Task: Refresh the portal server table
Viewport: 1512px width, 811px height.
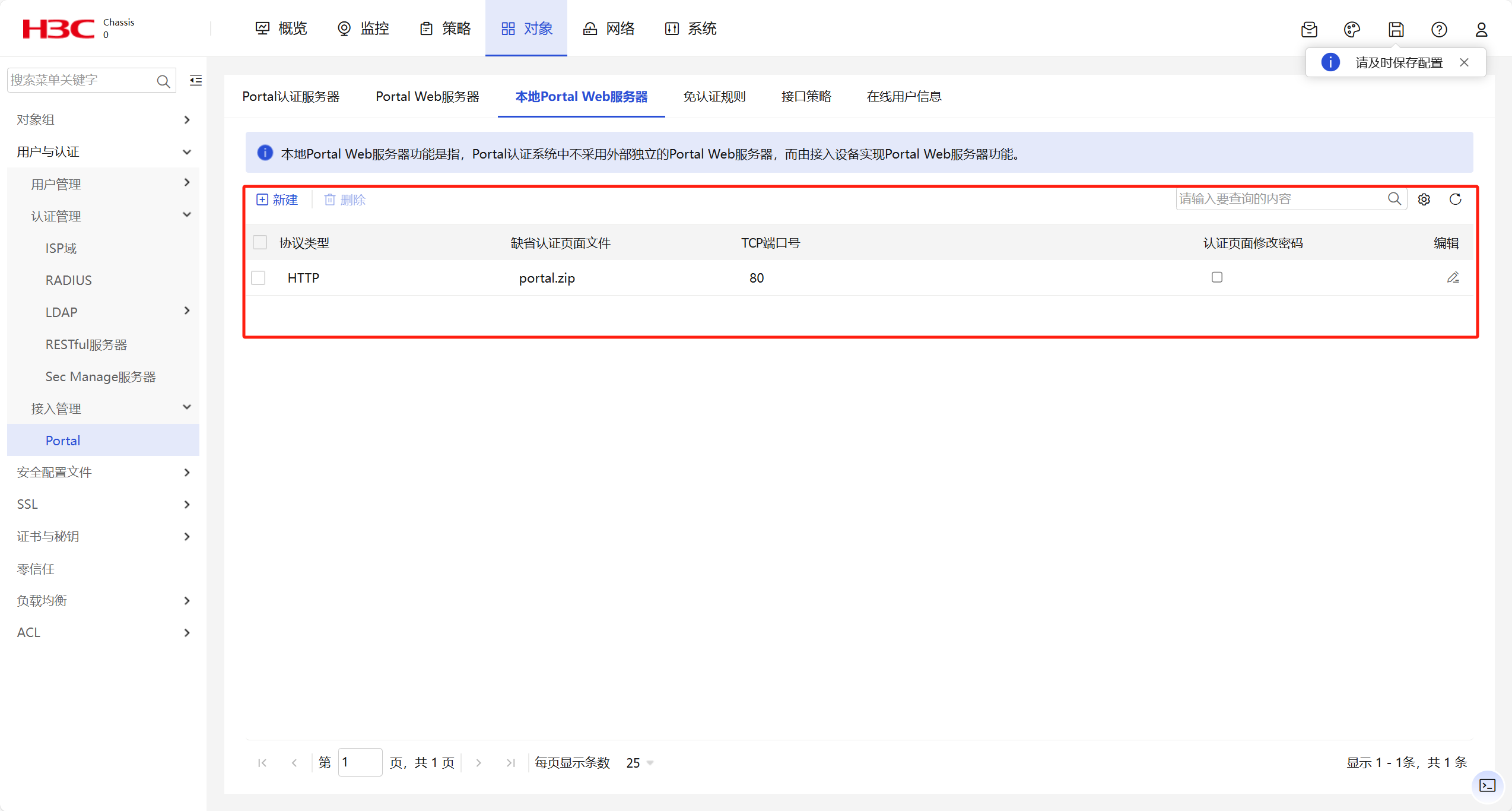Action: tap(1456, 199)
